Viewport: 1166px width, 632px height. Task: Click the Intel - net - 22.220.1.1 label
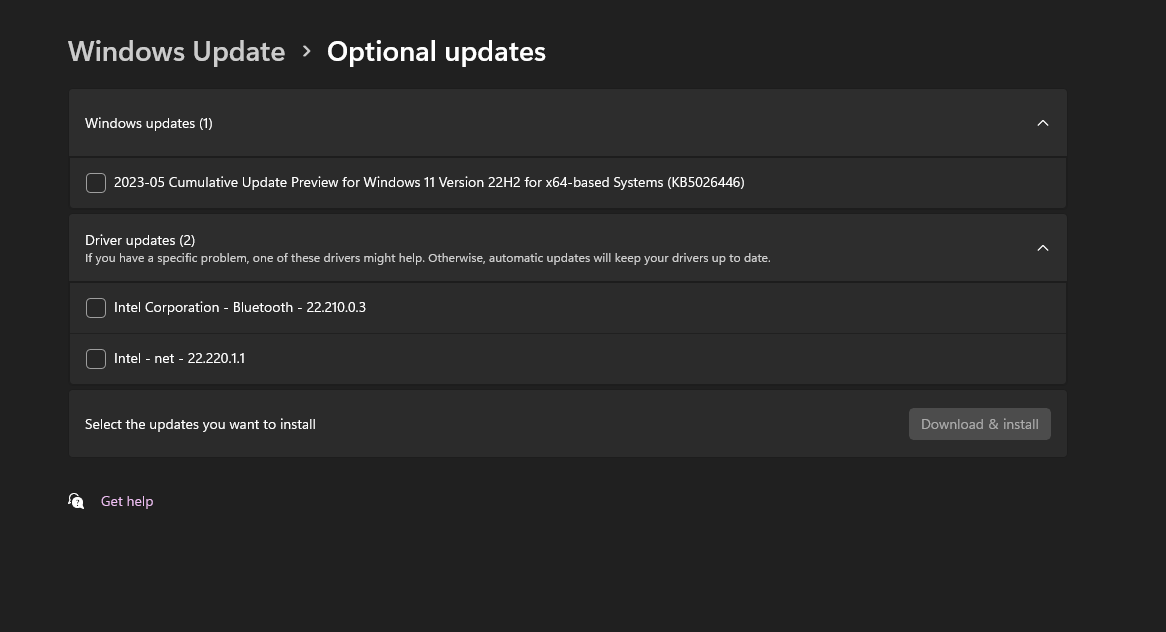[179, 358]
